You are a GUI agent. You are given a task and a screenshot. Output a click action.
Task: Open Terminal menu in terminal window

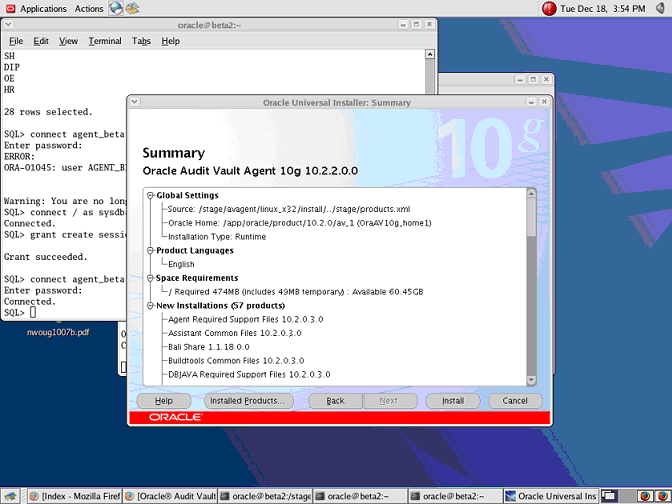[x=105, y=41]
